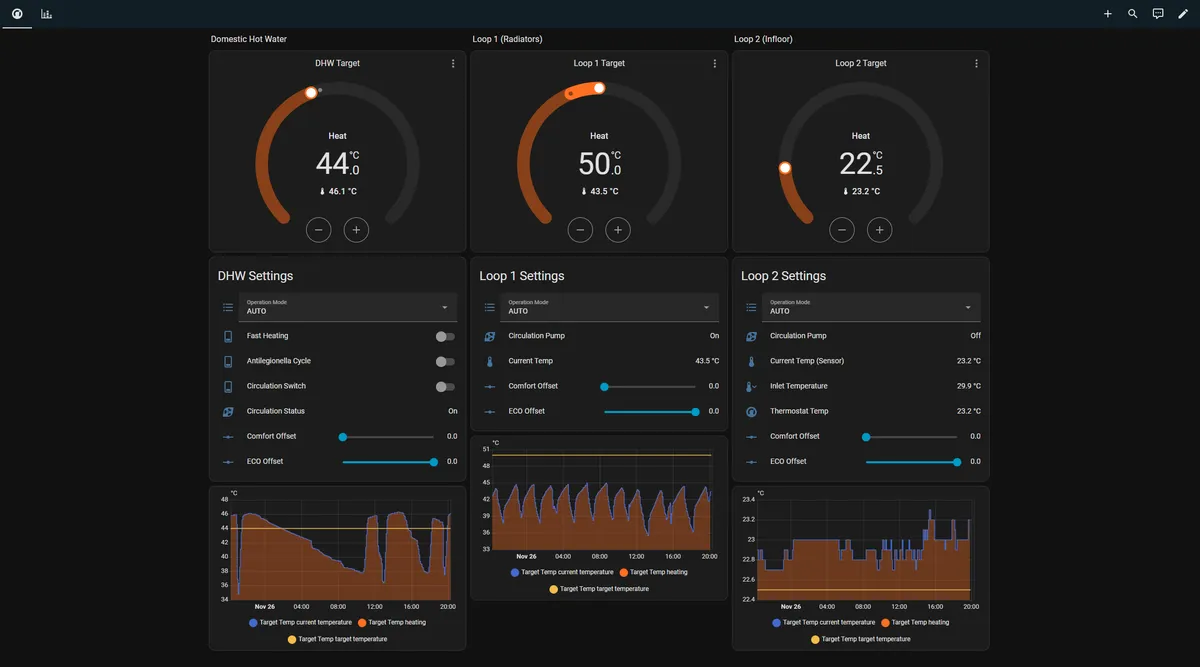1200x667 pixels.
Task: Click DHW Comfort Offset slider handle
Action: click(x=343, y=436)
